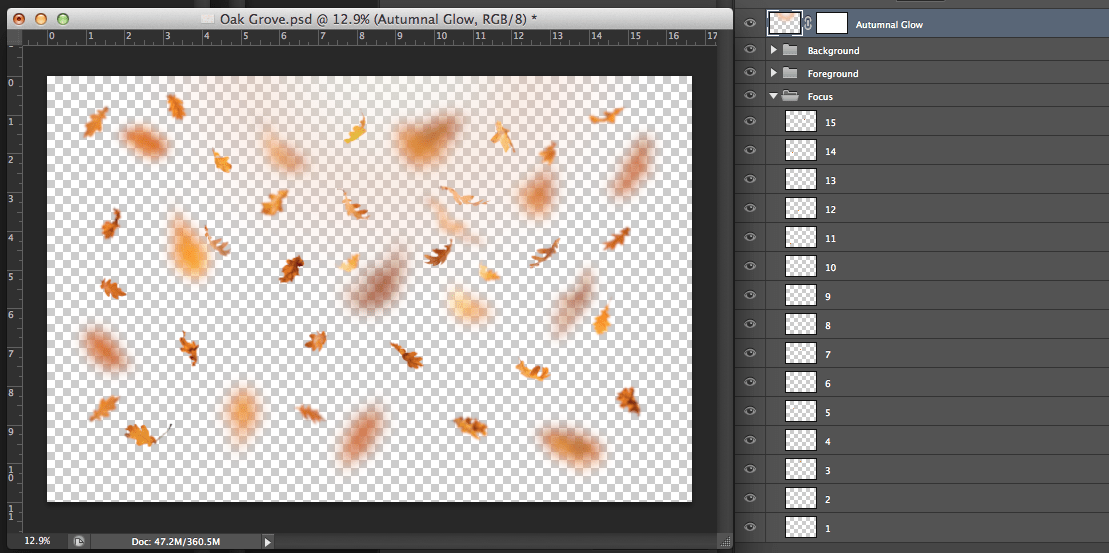Click the open Focus group folder icon
1109x553 pixels.
(790, 96)
